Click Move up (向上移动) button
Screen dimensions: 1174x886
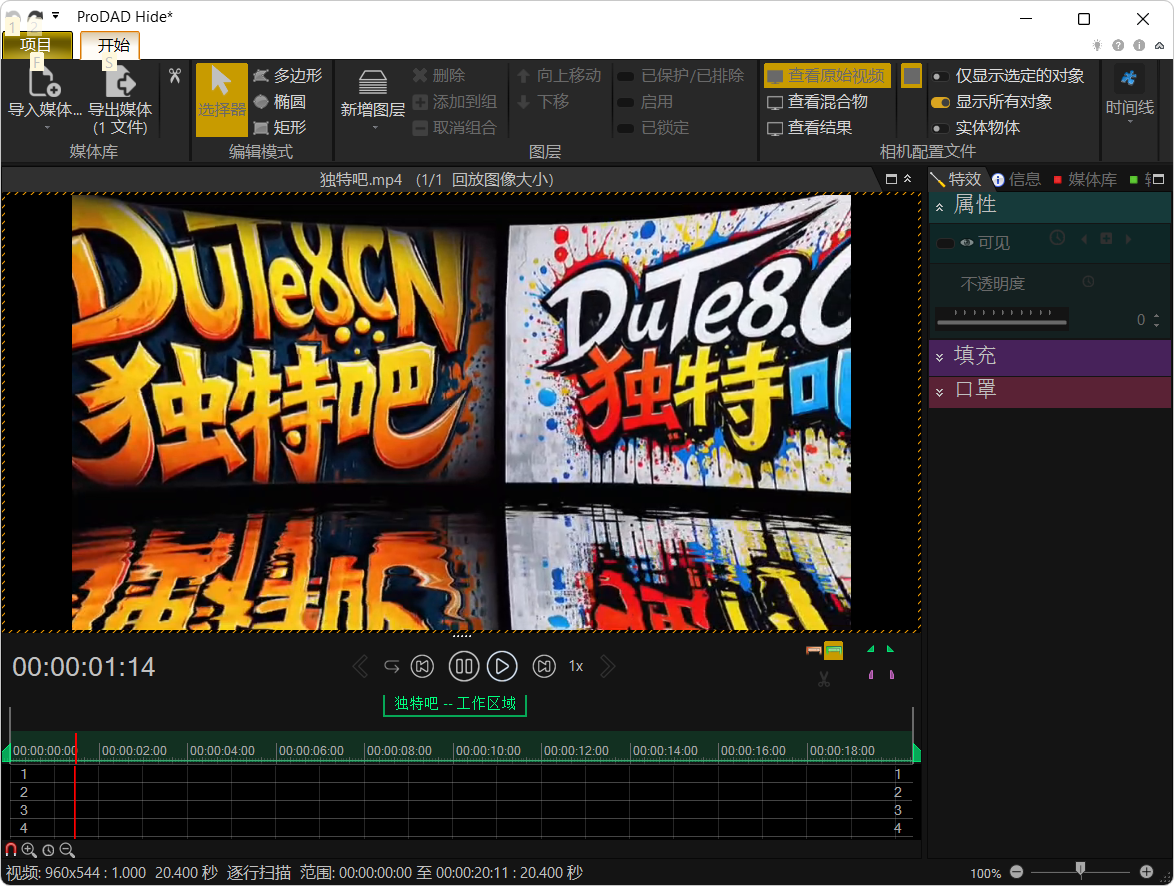tap(559, 76)
